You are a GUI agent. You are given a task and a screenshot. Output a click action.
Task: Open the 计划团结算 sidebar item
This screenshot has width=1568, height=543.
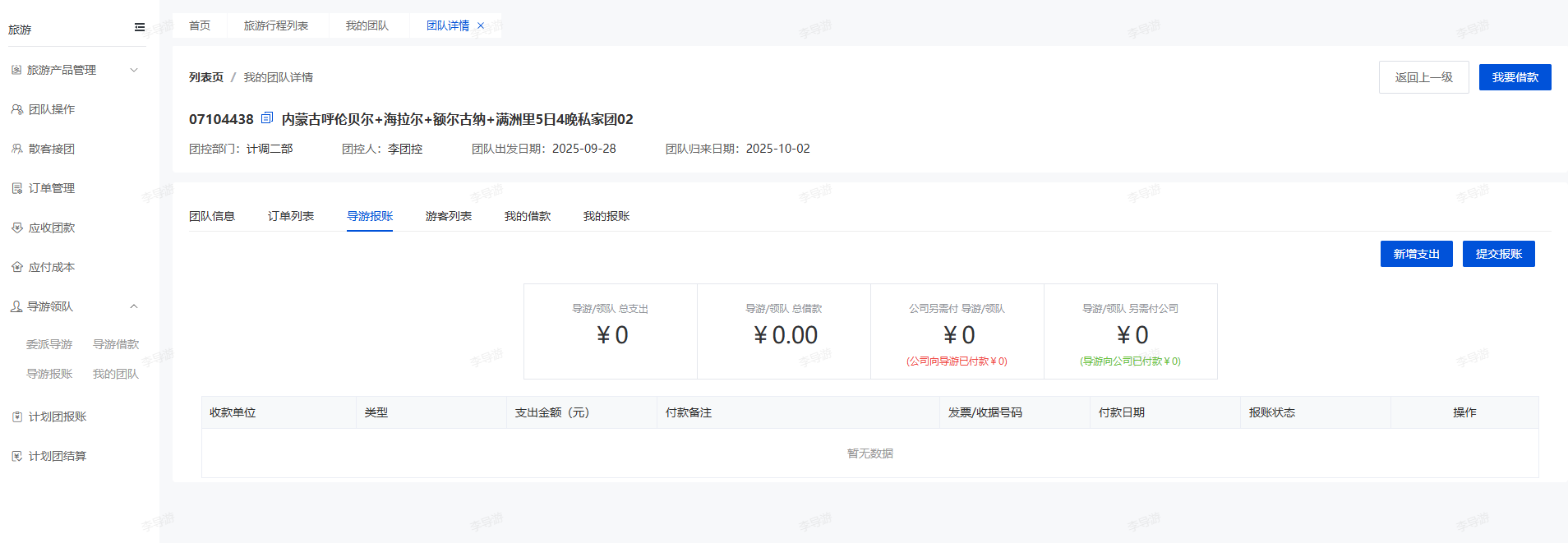pyautogui.click(x=57, y=456)
